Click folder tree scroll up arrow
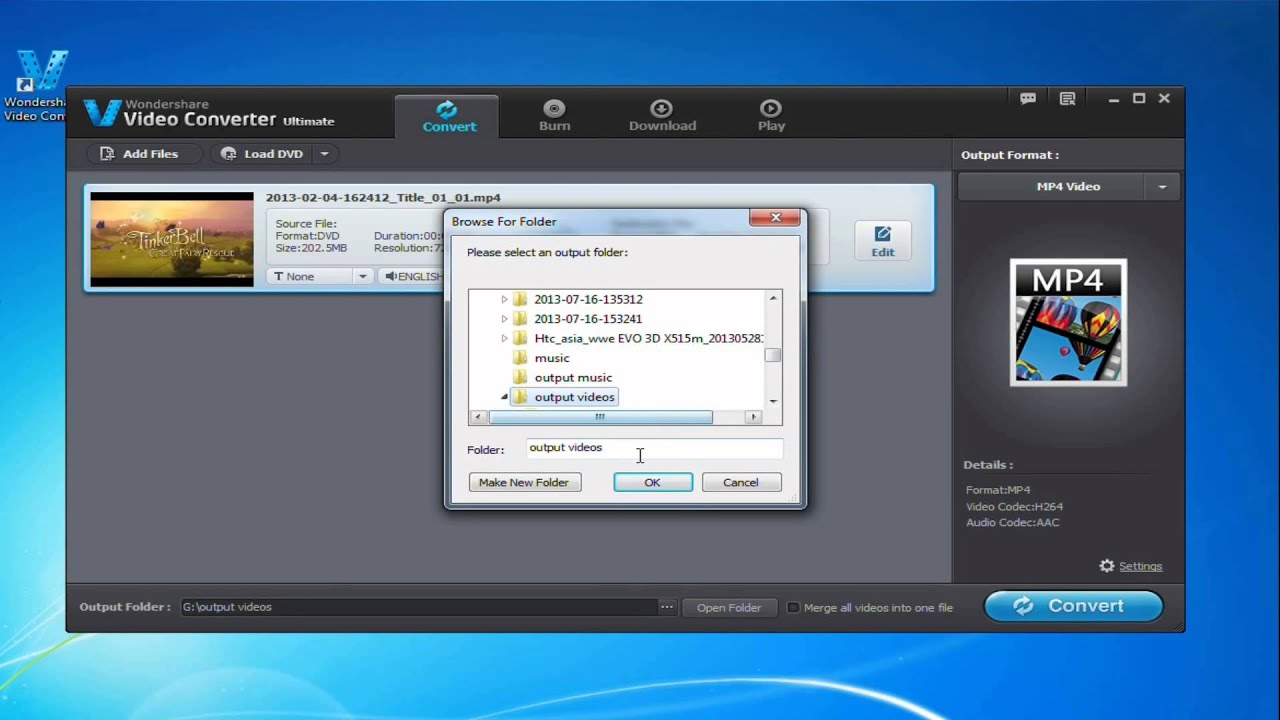The image size is (1280, 720). pyautogui.click(x=773, y=298)
